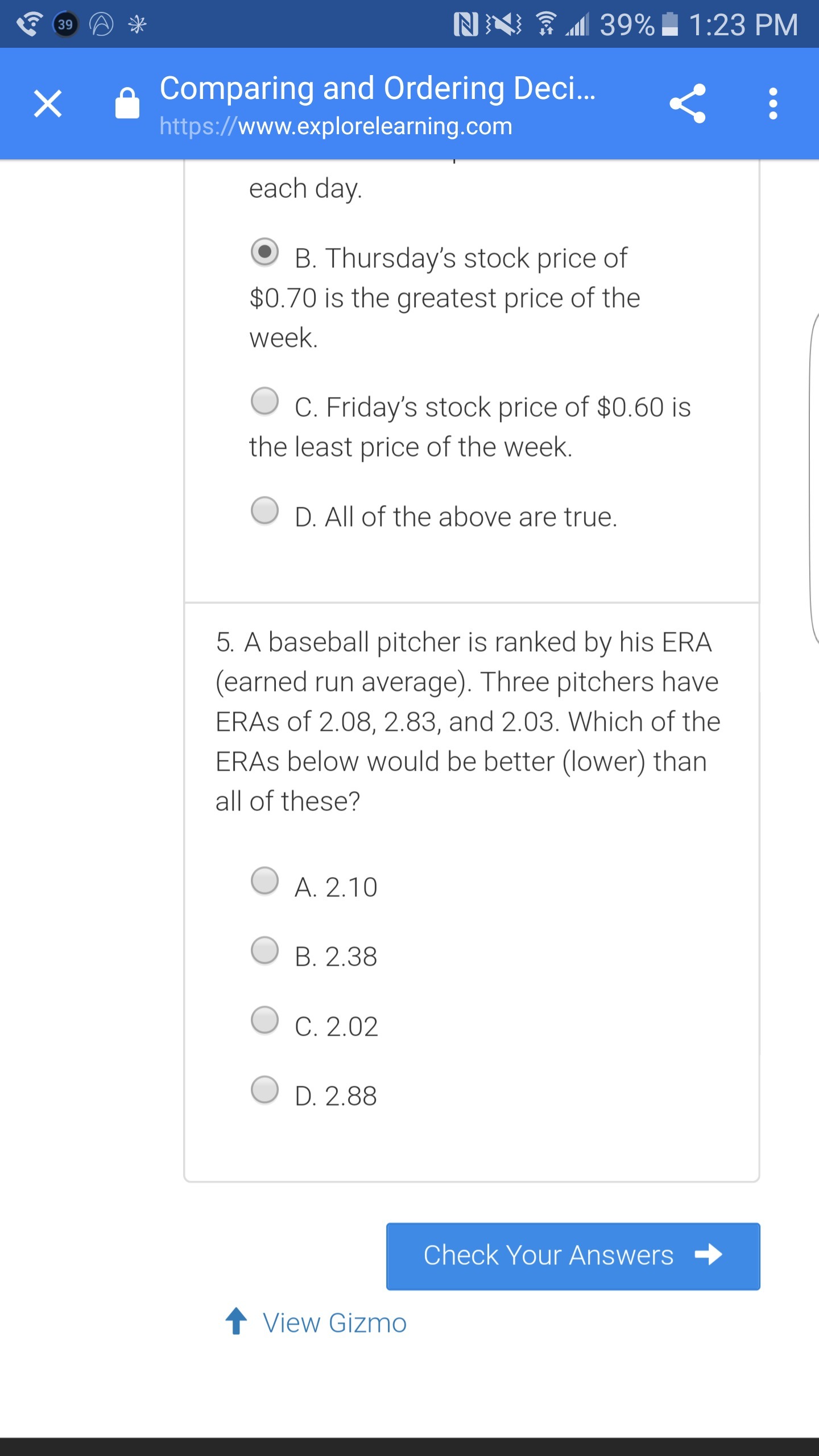Mark ERA answer D. 2.88
This screenshot has height=1456, width=819.
pos(265,1090)
